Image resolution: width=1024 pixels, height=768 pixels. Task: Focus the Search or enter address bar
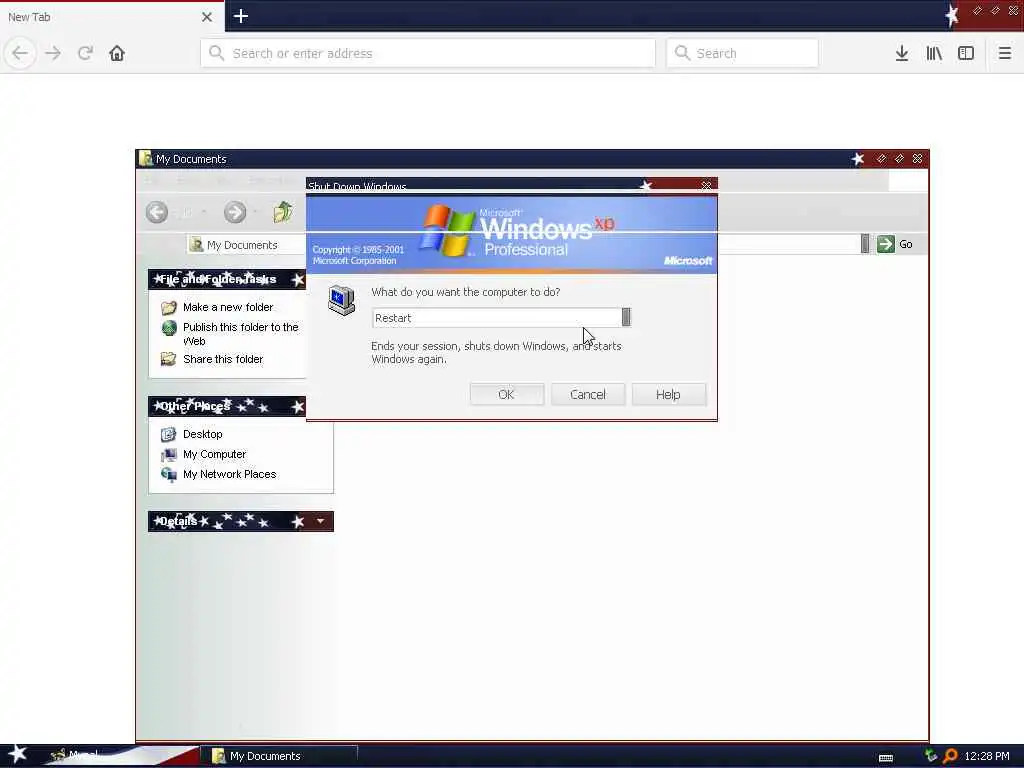(428, 53)
